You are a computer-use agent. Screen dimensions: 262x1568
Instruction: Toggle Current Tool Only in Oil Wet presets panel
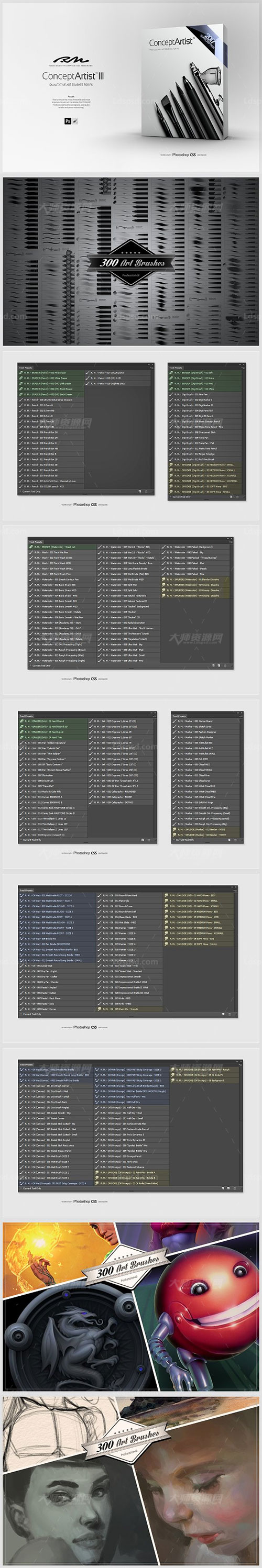coord(30,1188)
